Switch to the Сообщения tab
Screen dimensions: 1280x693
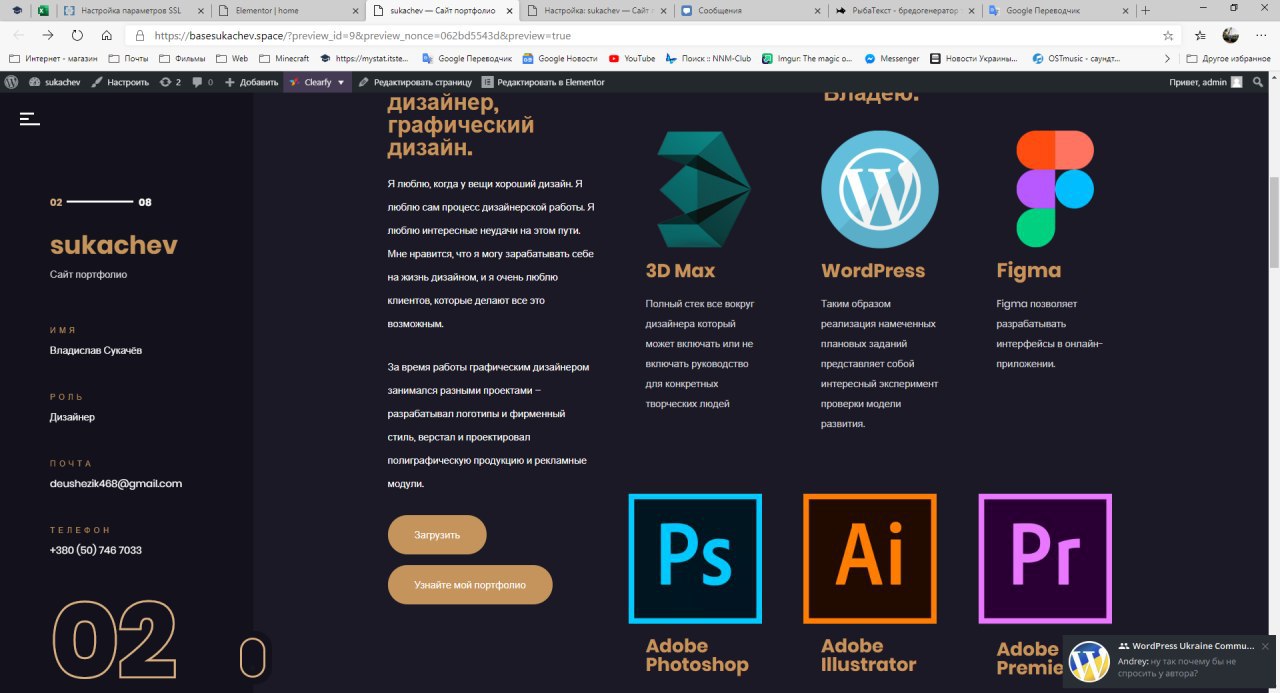pos(748,10)
